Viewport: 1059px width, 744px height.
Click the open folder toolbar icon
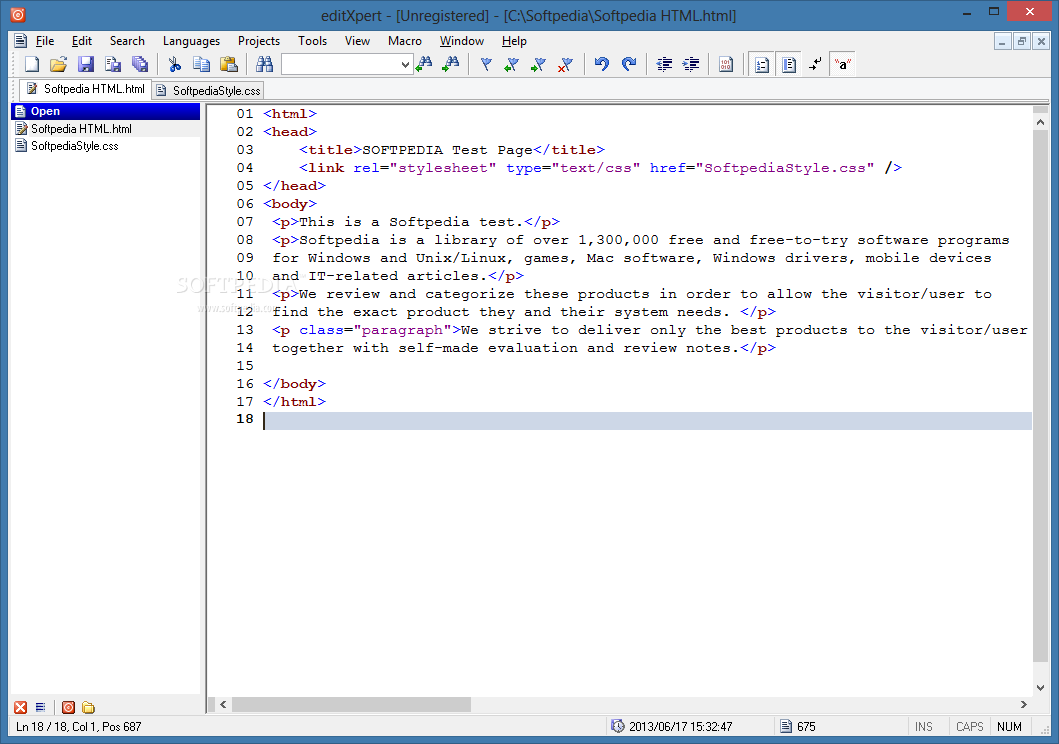58,64
